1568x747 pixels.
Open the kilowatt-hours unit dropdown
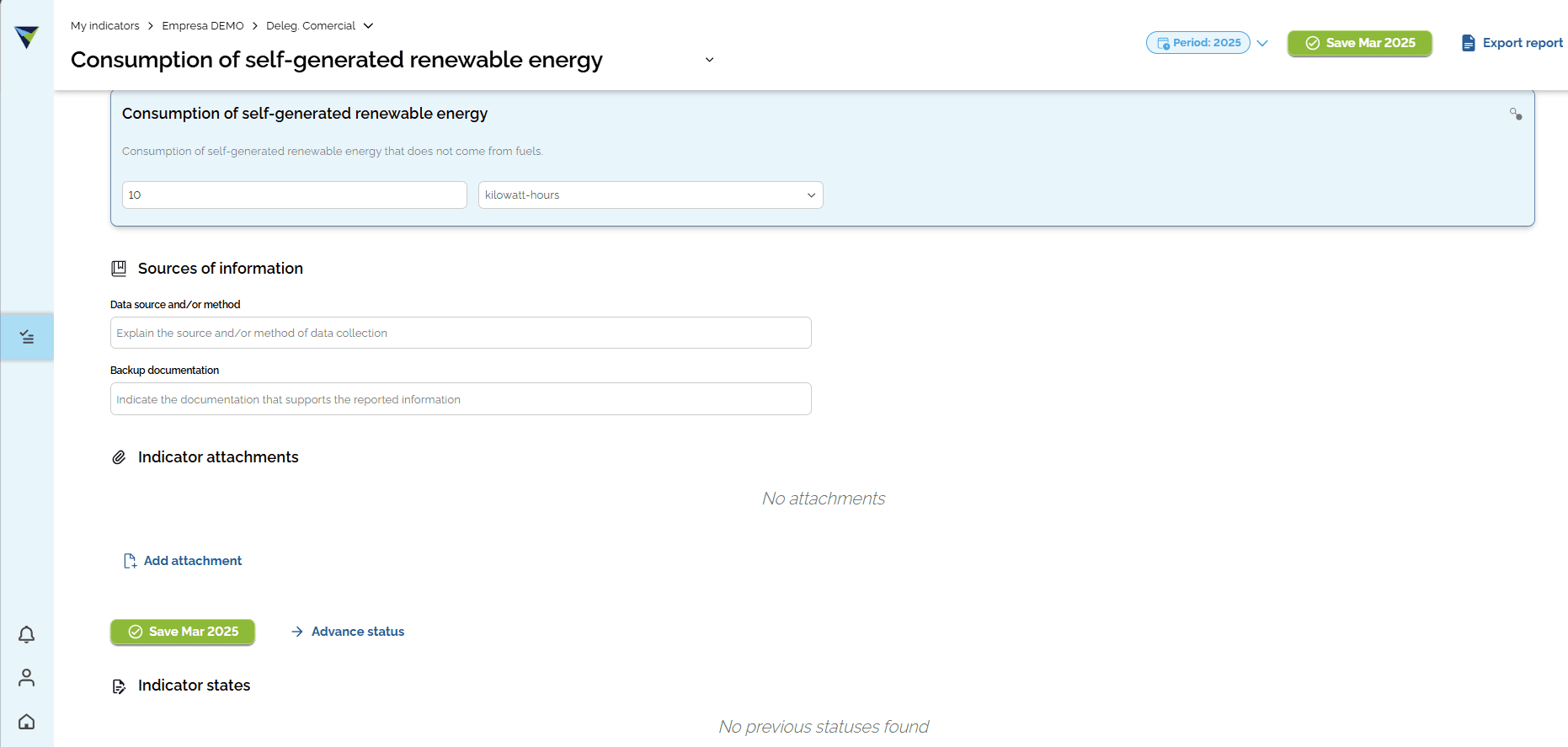[651, 195]
